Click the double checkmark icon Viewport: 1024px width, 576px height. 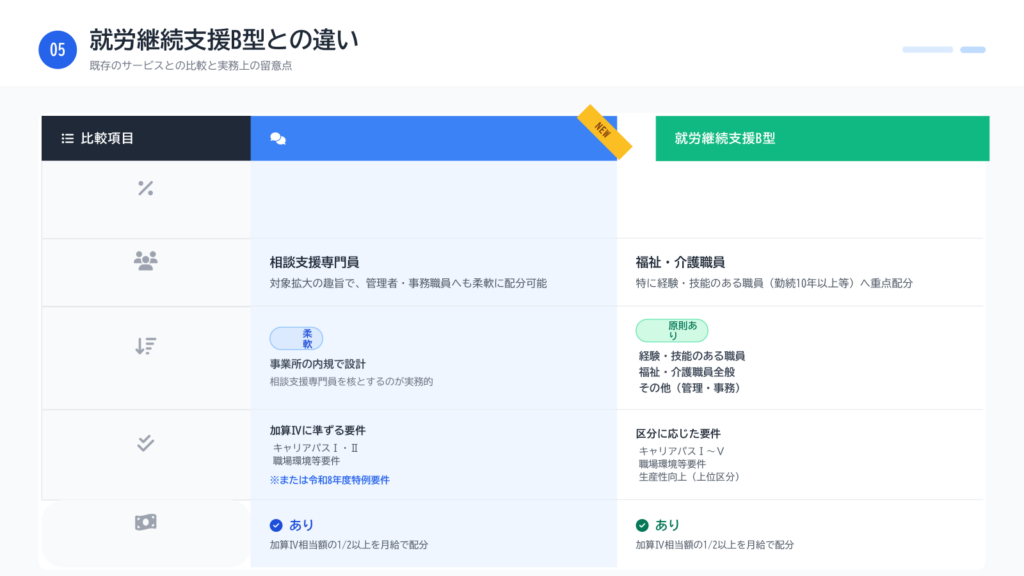145,443
